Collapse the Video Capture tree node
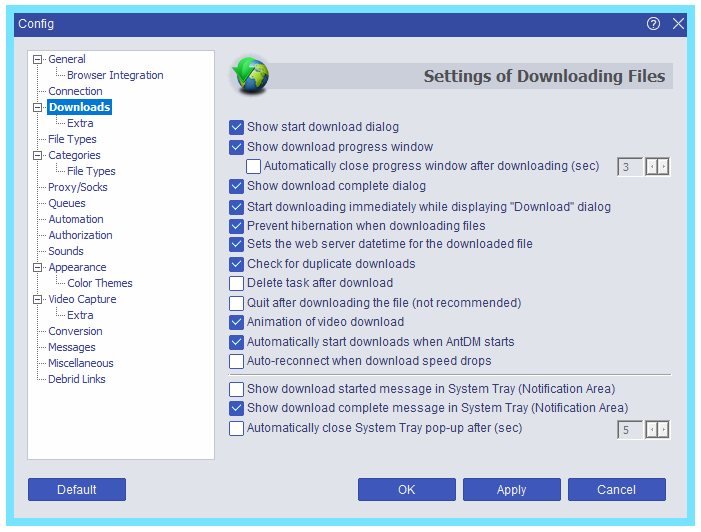701x532 pixels. coord(38,300)
